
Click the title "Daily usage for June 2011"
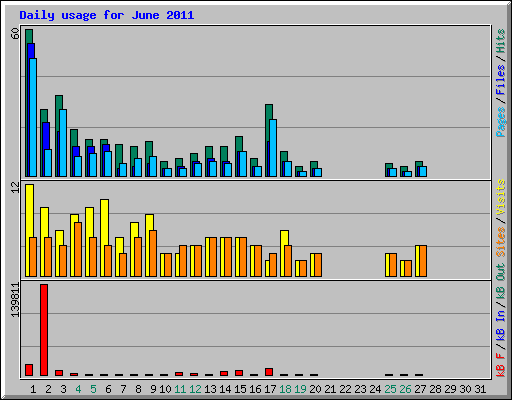pos(107,15)
